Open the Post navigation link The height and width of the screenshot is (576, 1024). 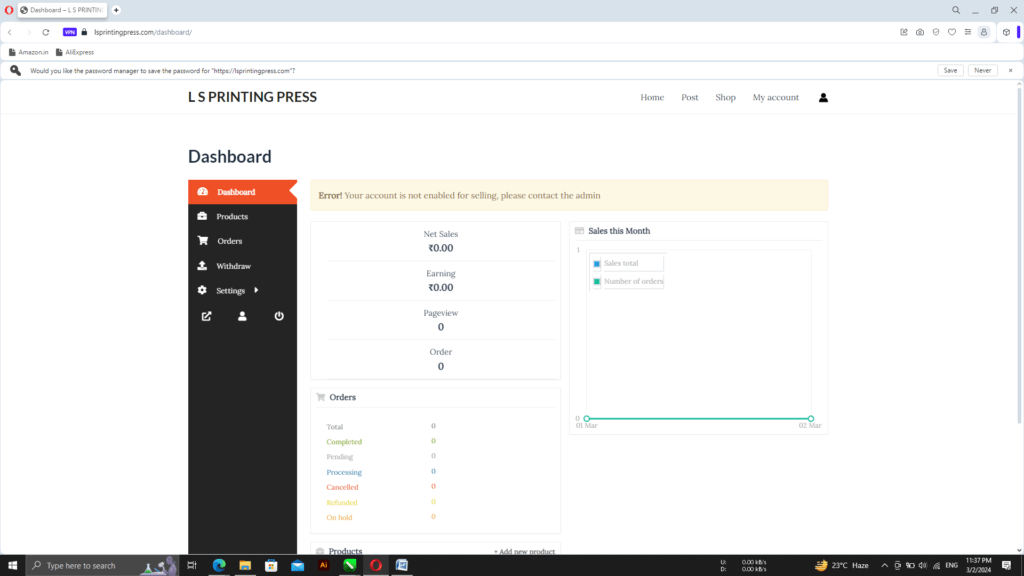690,97
